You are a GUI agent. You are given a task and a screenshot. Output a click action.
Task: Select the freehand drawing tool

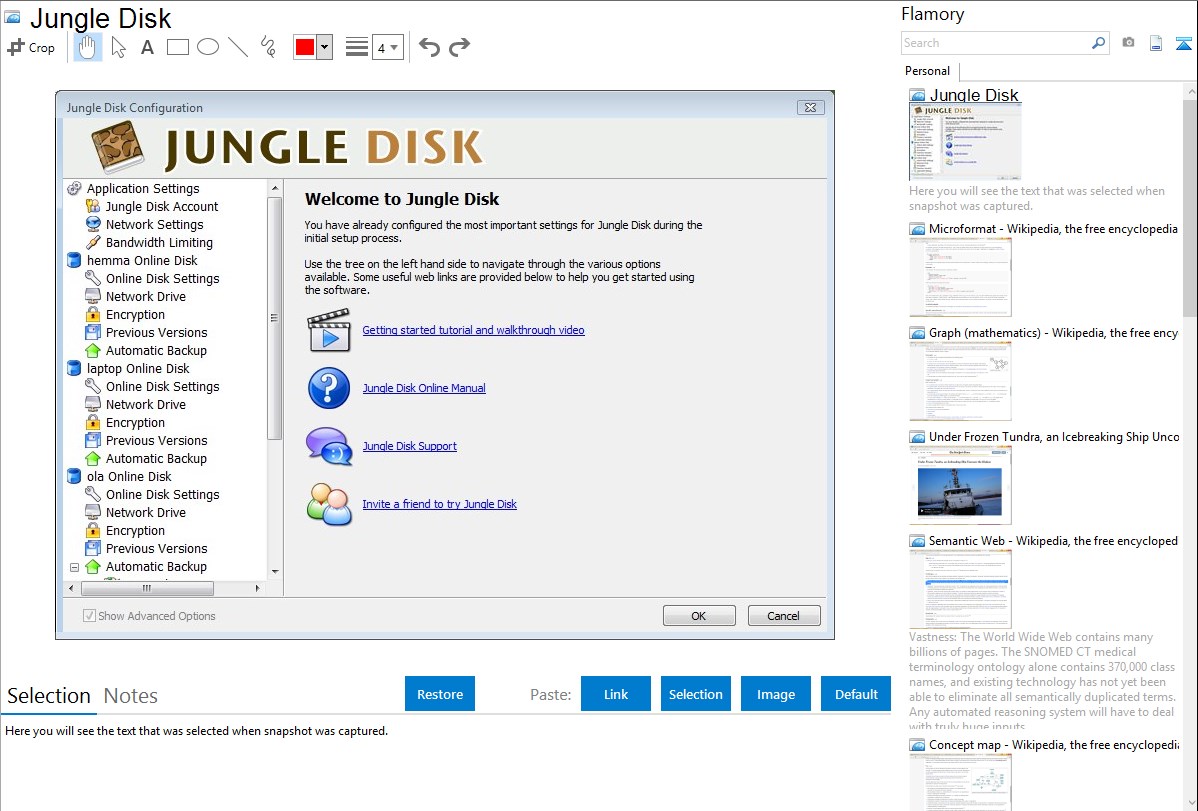pyautogui.click(x=268, y=47)
